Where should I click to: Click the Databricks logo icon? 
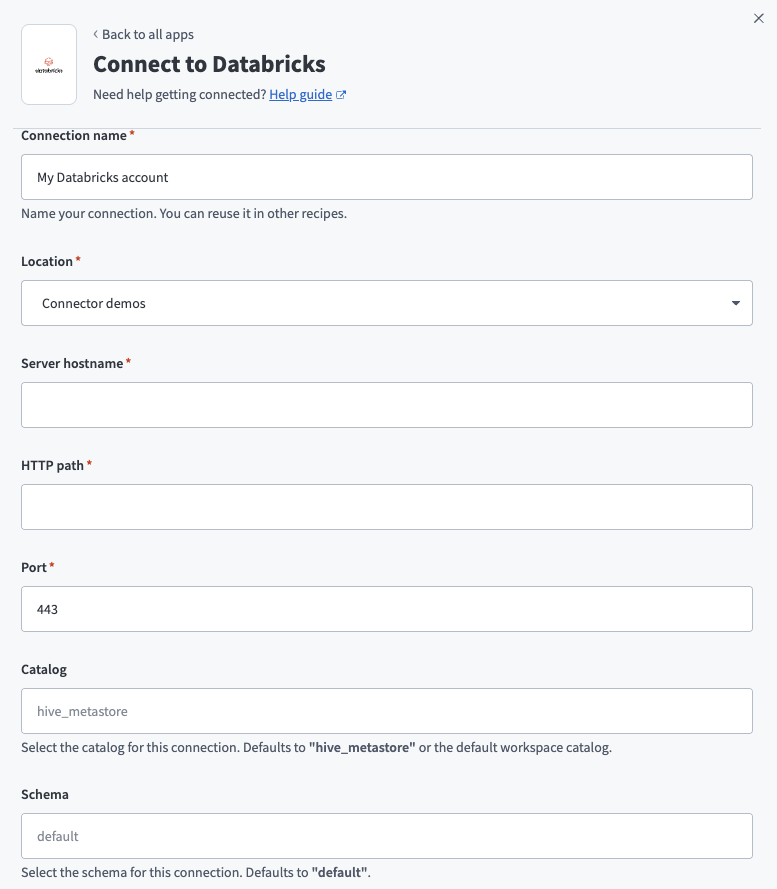tap(48, 63)
